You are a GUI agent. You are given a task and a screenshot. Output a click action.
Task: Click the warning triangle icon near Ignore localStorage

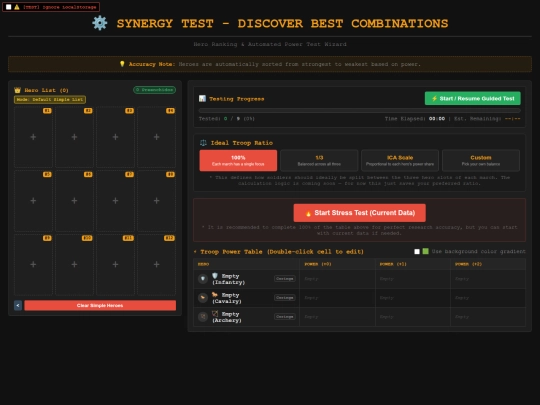tap(17, 7)
